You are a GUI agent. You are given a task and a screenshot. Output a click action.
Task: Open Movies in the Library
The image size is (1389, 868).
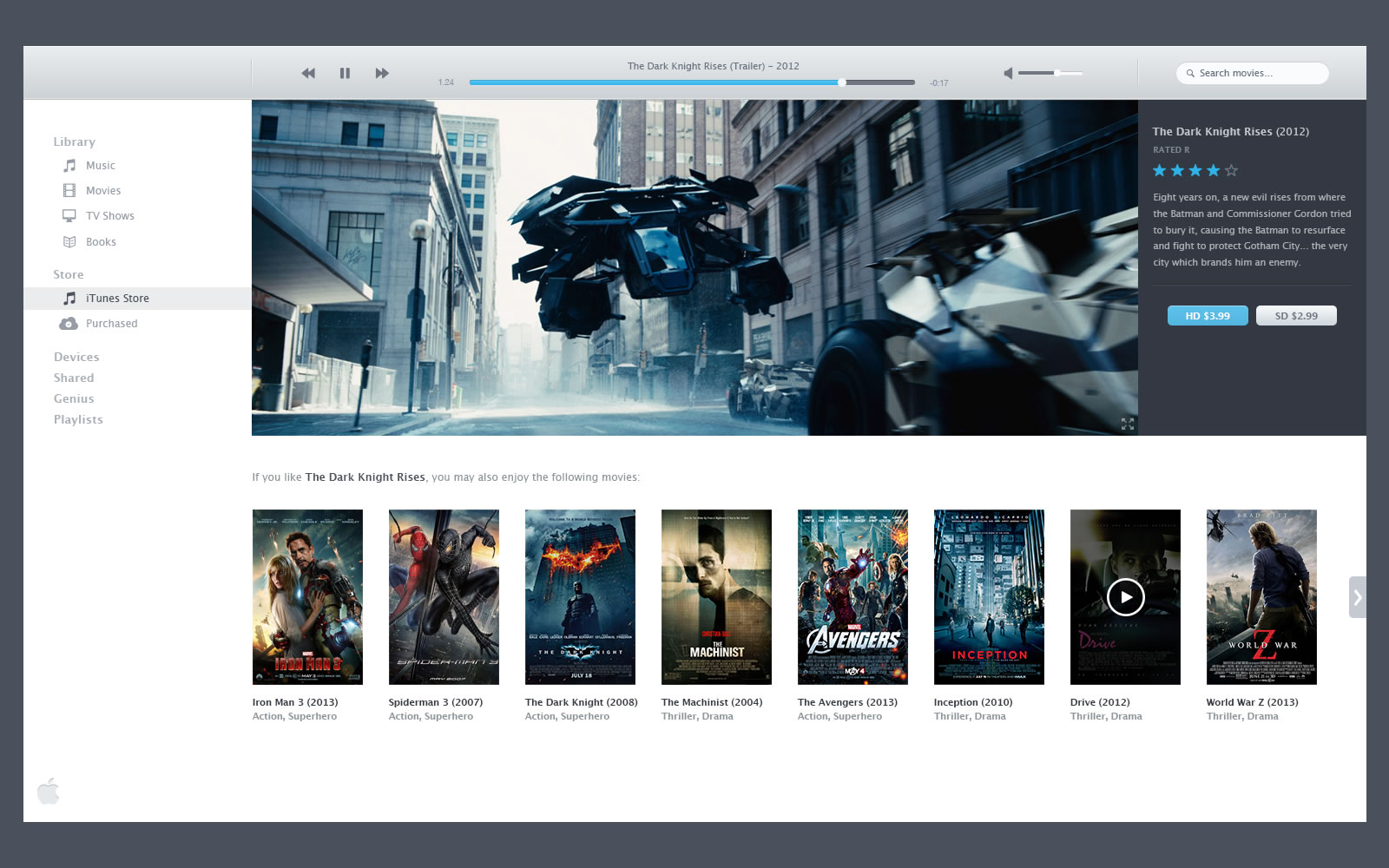coord(103,191)
